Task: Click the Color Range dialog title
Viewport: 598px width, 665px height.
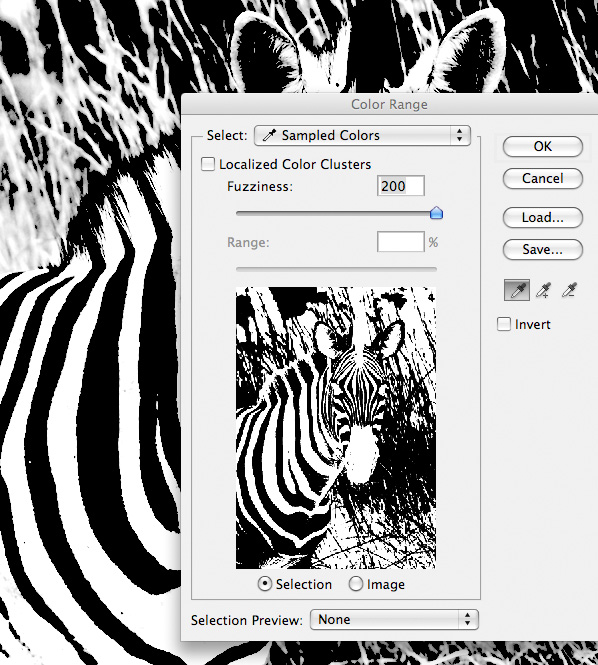Action: (x=389, y=104)
